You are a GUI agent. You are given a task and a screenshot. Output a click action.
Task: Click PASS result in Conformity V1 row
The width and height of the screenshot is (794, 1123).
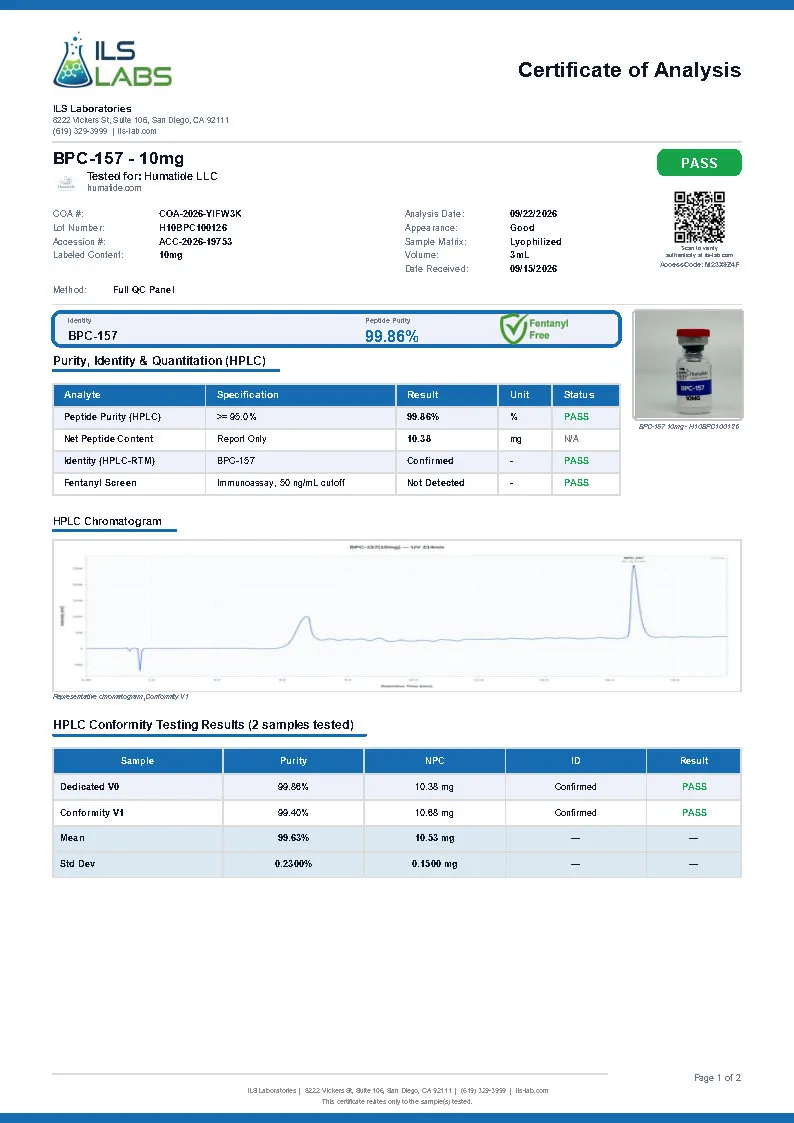coord(694,813)
